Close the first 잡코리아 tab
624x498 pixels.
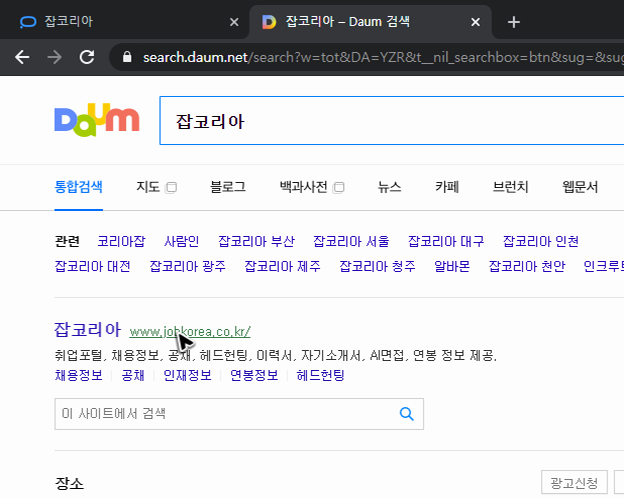pos(234,22)
